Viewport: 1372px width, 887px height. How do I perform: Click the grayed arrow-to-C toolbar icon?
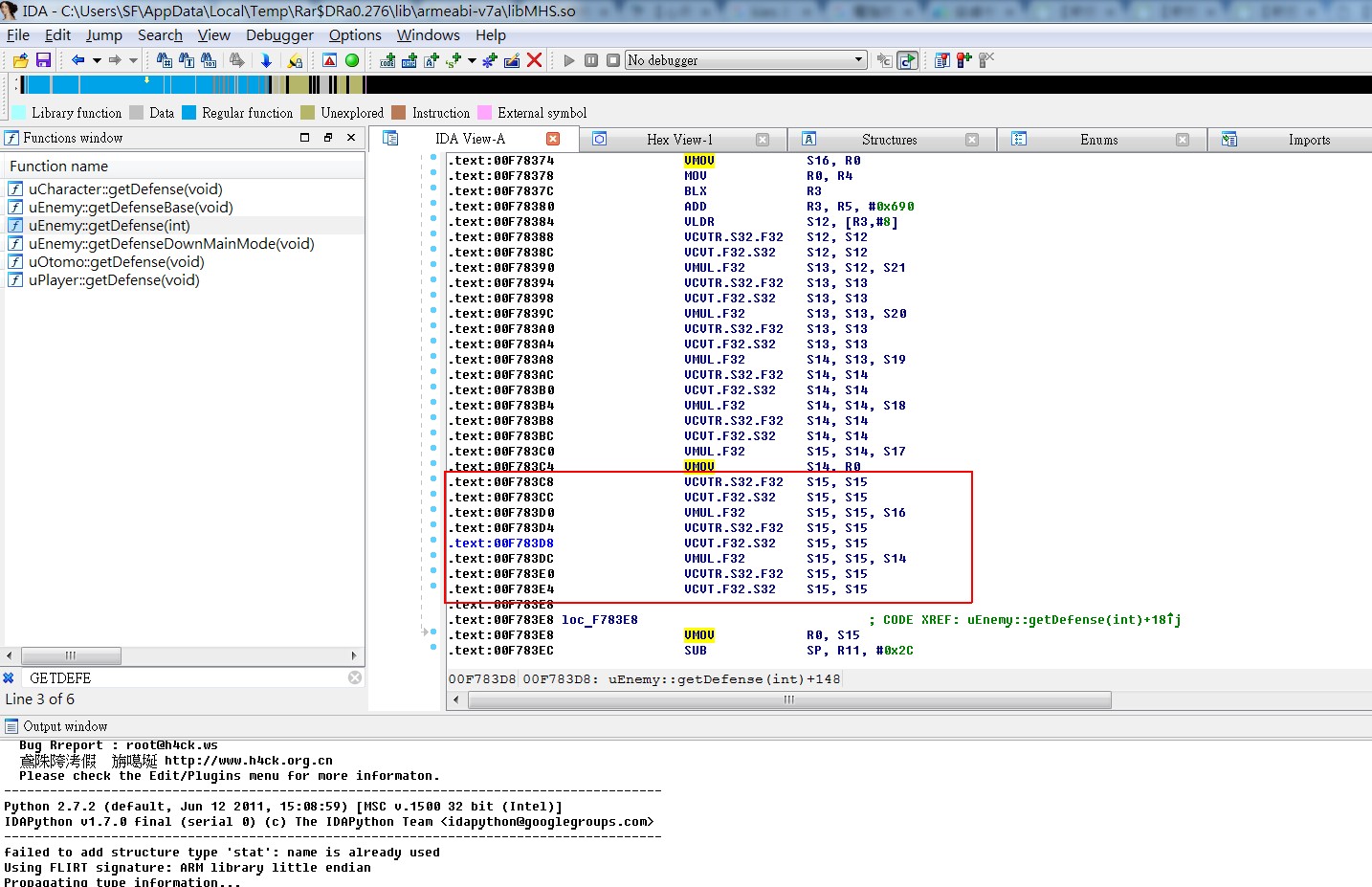coord(884,60)
